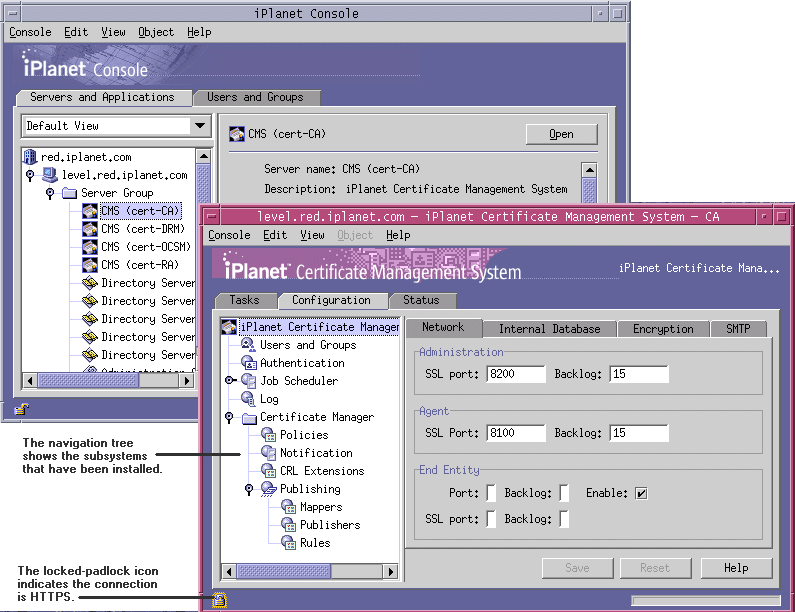Expand the Job Scheduler tree node
Screen dimensions: 795x612
(x=230, y=380)
